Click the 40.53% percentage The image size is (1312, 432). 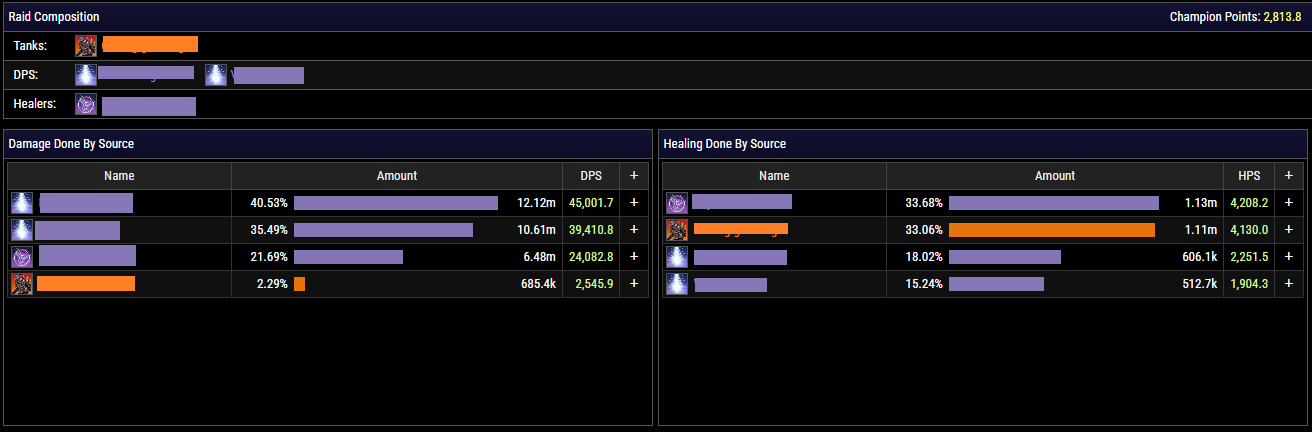269,203
